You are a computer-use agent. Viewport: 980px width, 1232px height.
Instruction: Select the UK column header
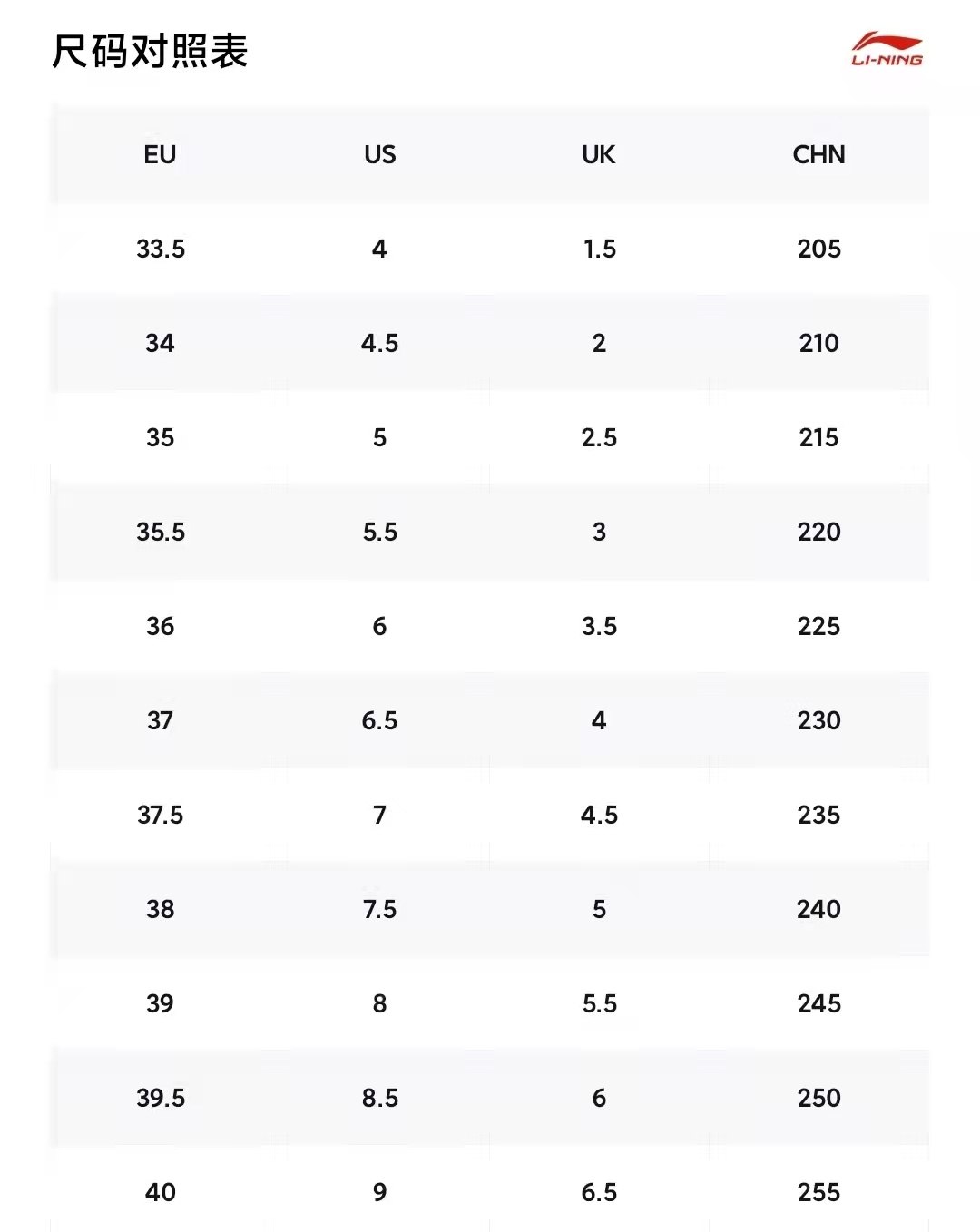599,154
